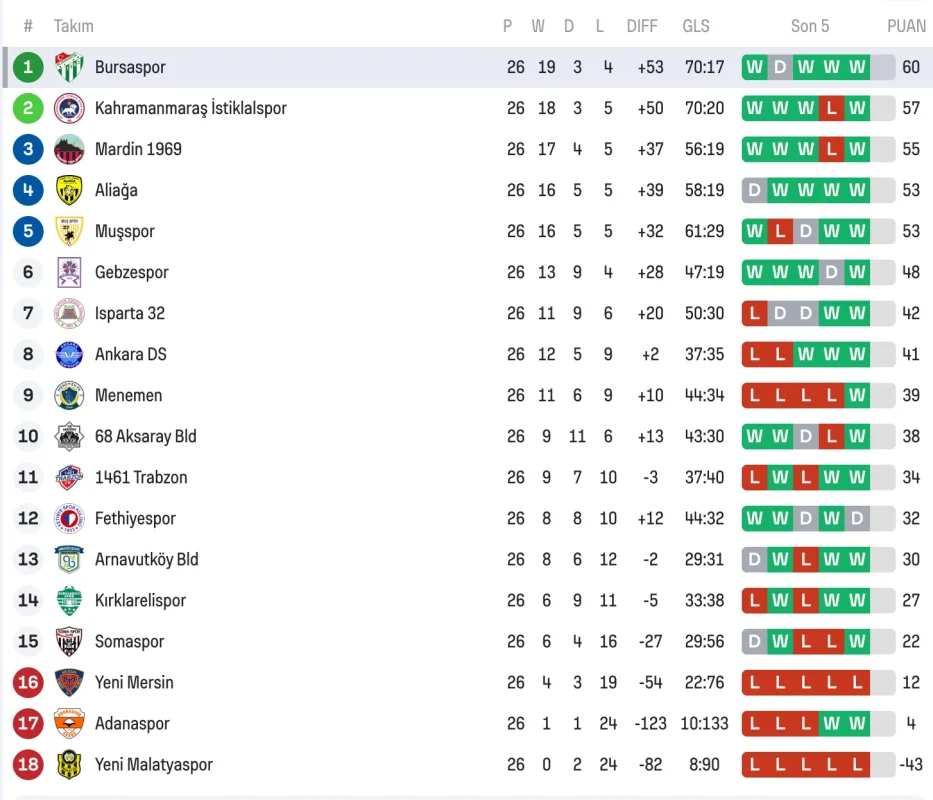This screenshot has height=800, width=933.
Task: Click the Aliağa team crest
Action: (69, 190)
